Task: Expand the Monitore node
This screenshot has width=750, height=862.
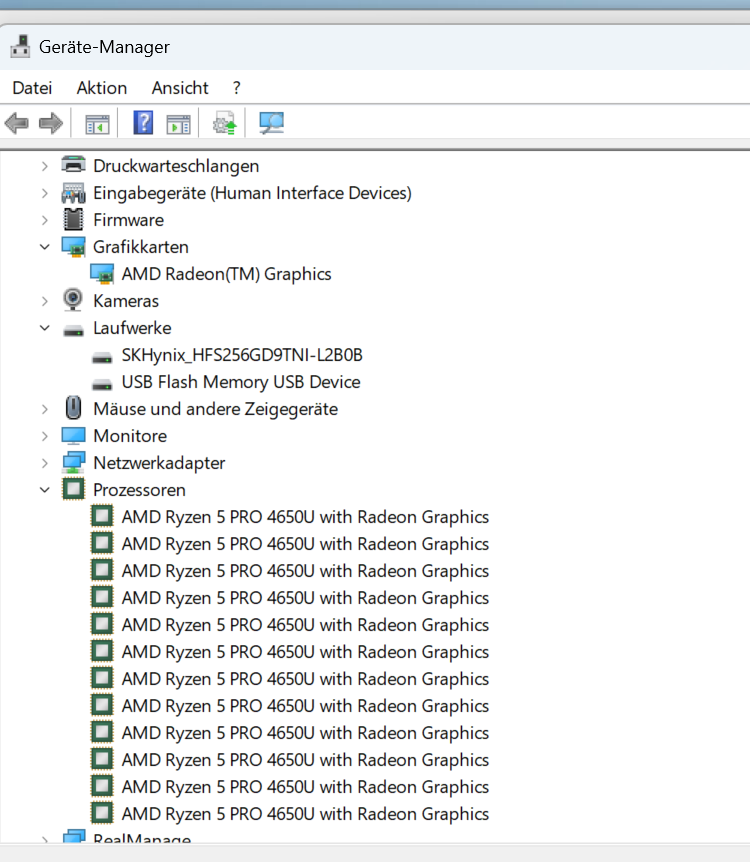Action: 45,436
